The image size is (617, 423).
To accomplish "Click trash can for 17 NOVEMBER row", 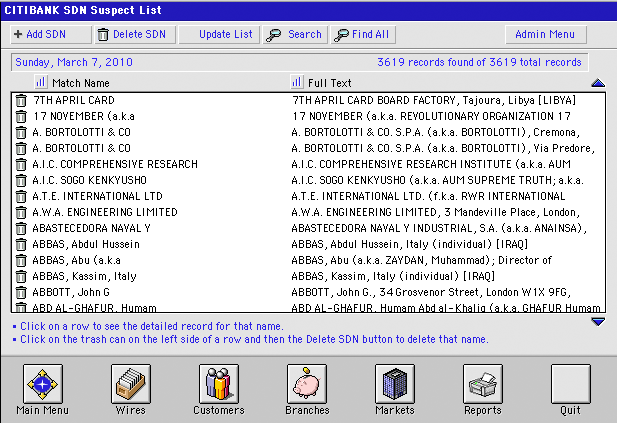I will pyautogui.click(x=21, y=117).
